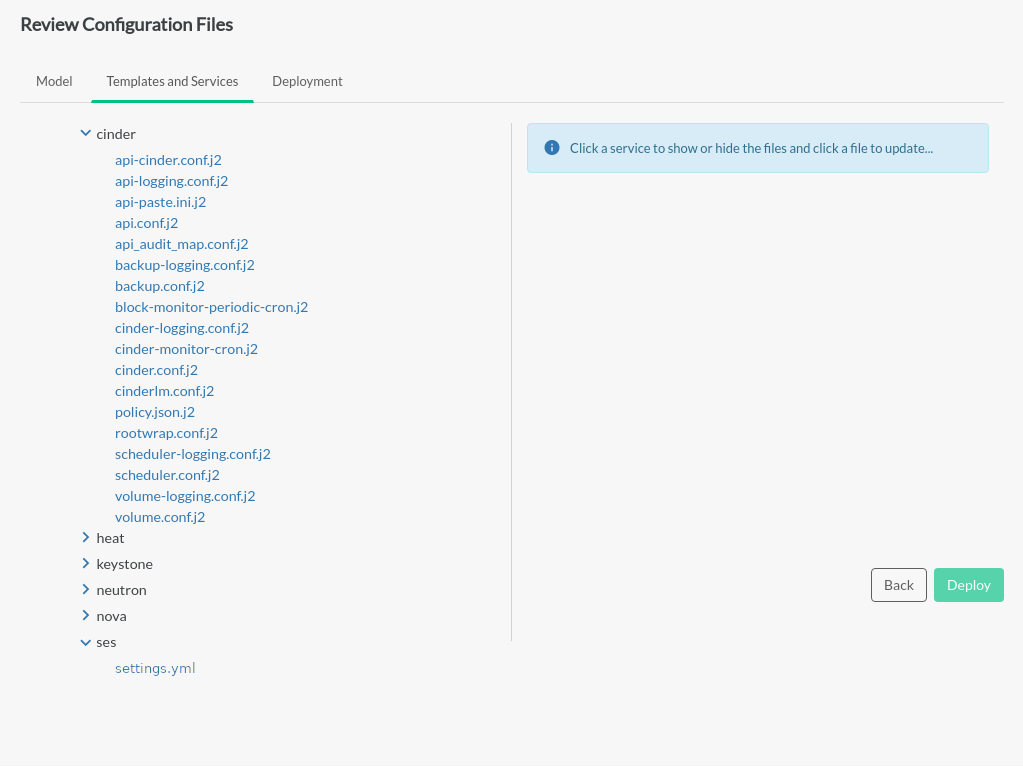Collapse the ses service tree
The width and height of the screenshot is (1023, 766).
[86, 642]
